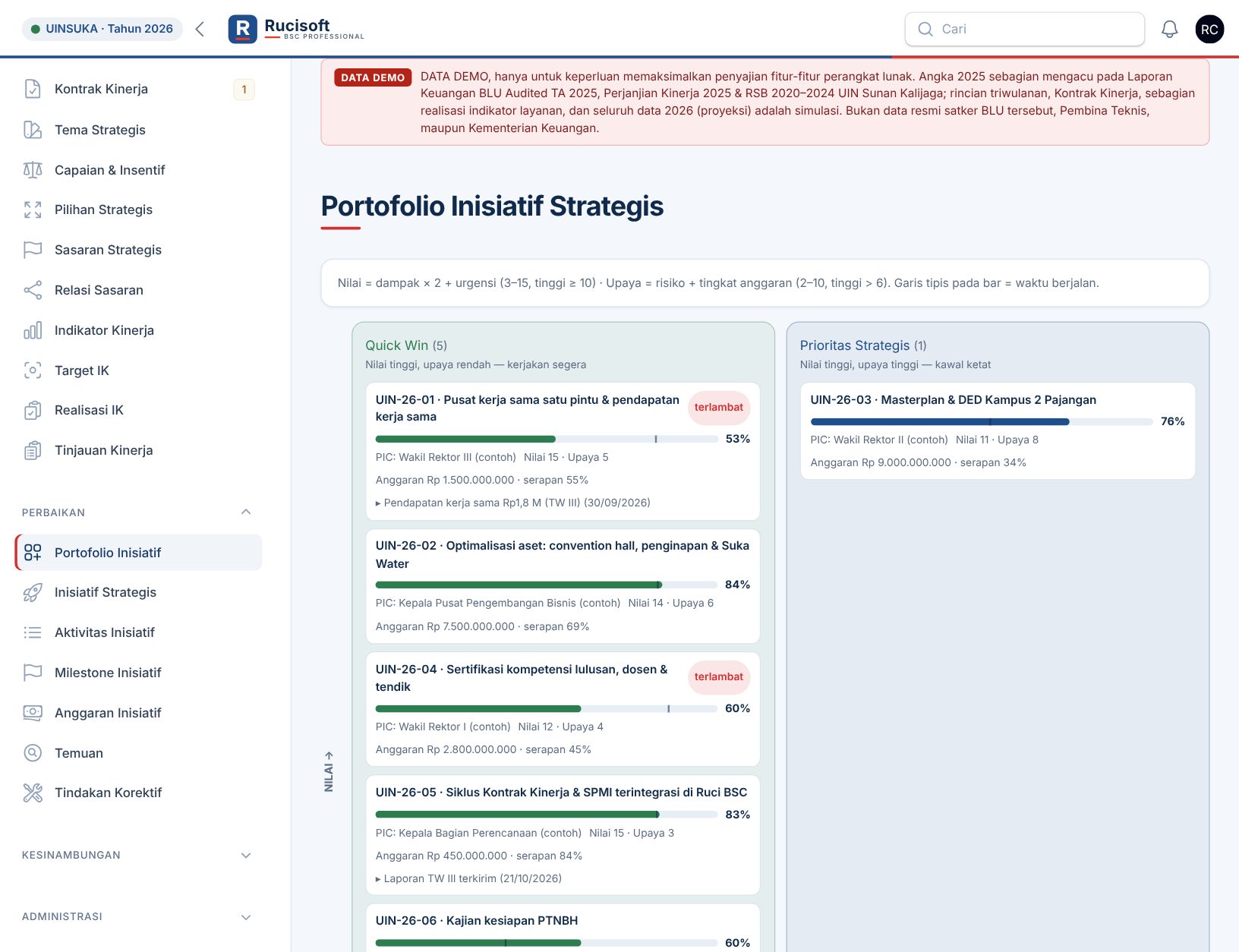Collapse the PERBAIKAN section
1239x952 pixels.
point(246,512)
